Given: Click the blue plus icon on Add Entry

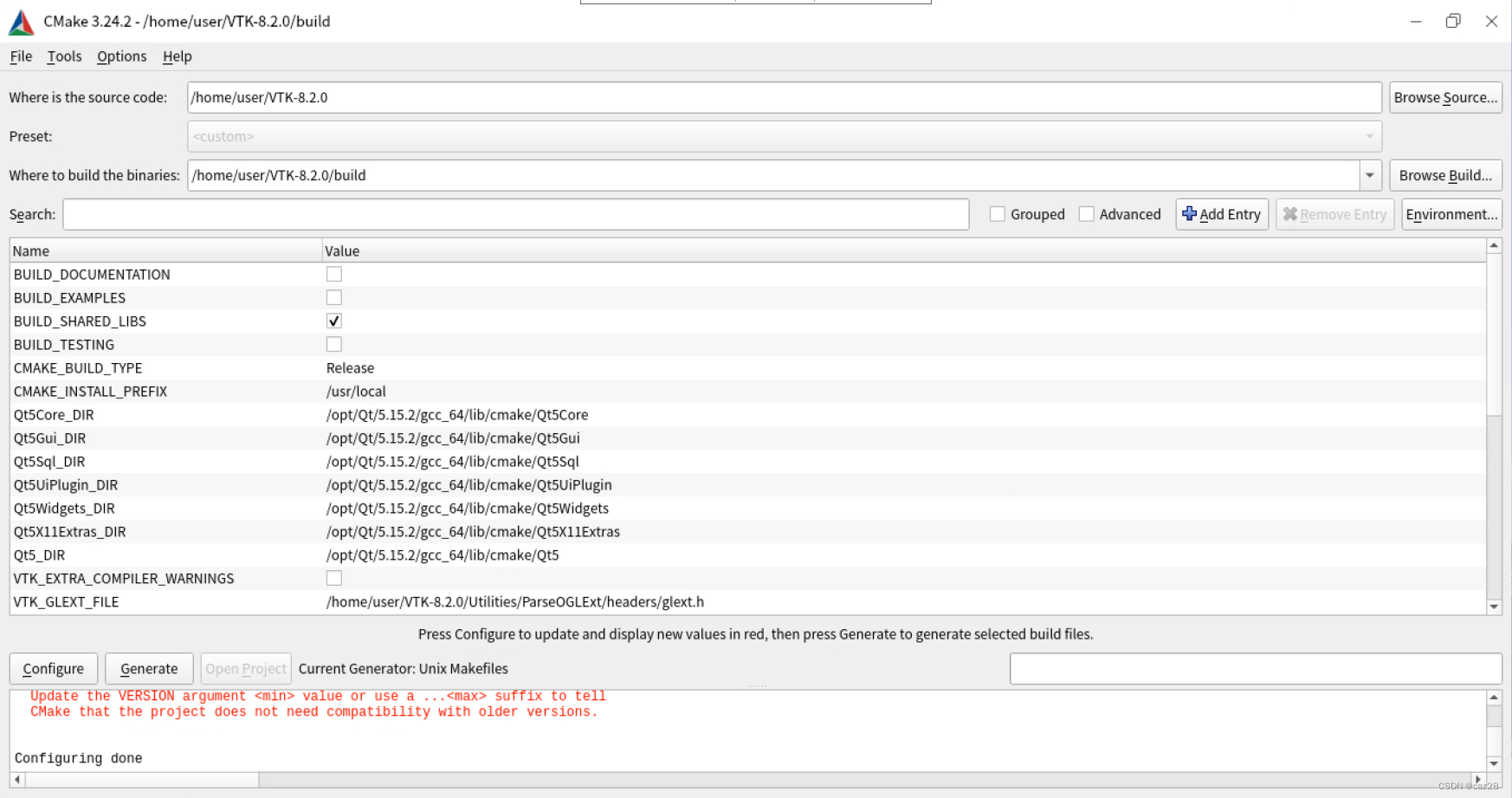Looking at the screenshot, I should (1190, 214).
